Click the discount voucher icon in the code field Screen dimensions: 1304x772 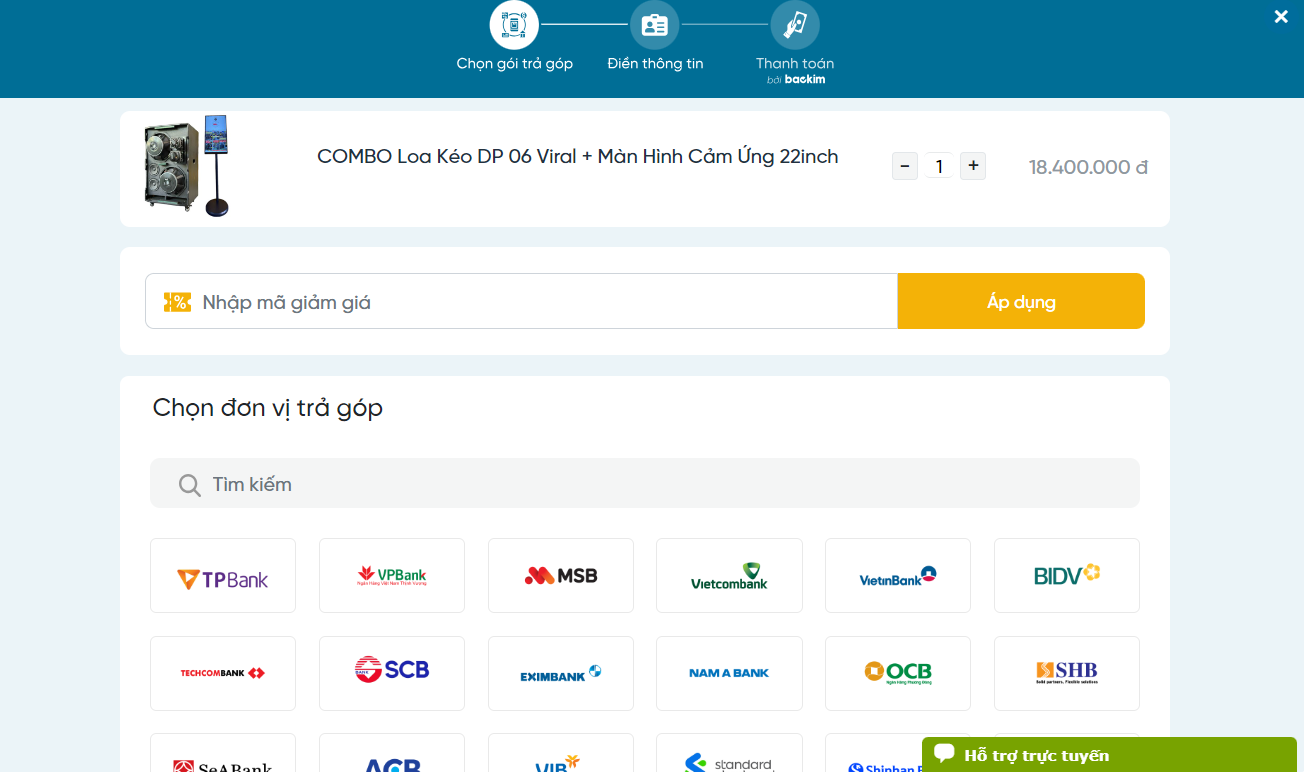point(177,301)
